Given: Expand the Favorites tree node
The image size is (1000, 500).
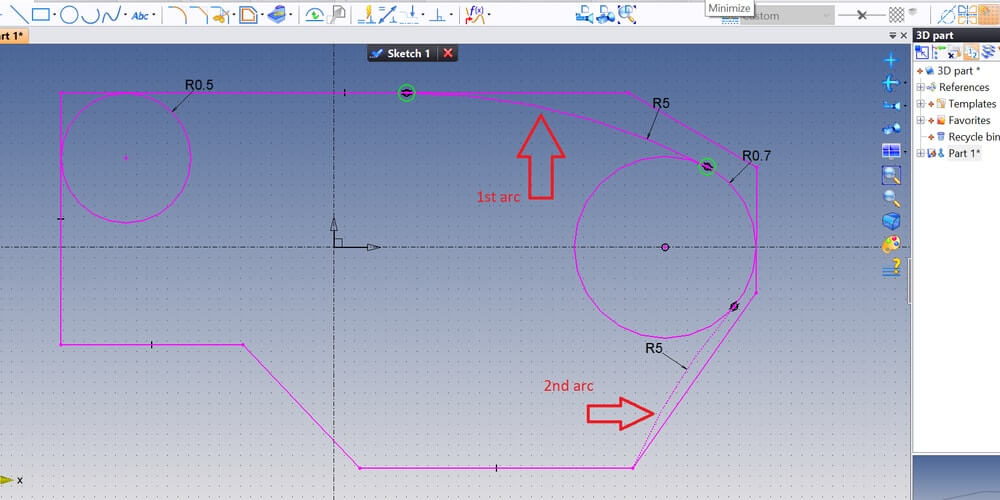Looking at the screenshot, I should click(920, 121).
